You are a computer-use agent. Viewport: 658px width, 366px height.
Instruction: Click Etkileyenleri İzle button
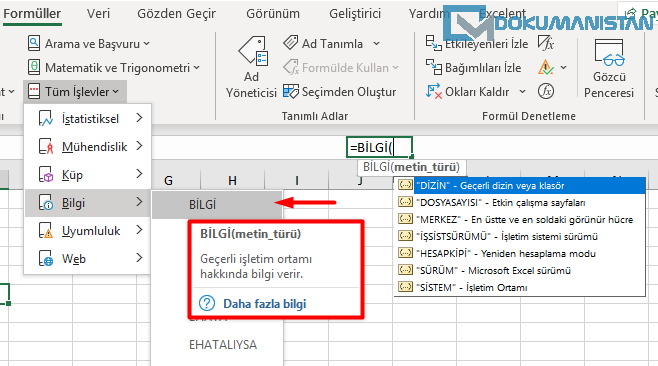point(477,44)
